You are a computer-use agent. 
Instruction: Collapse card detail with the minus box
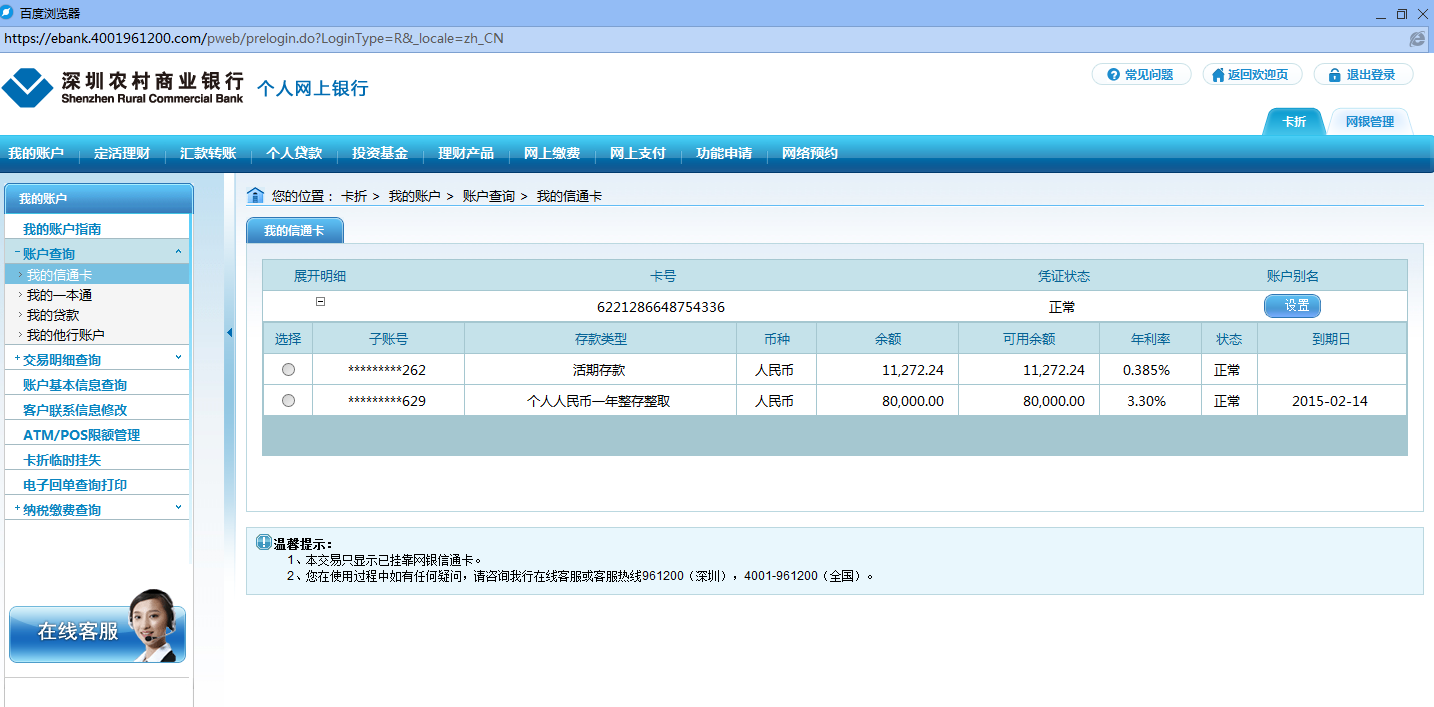[x=320, y=302]
